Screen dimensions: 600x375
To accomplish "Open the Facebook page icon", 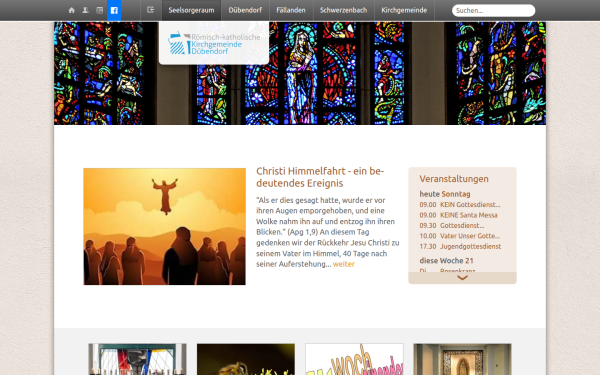I will pos(114,10).
